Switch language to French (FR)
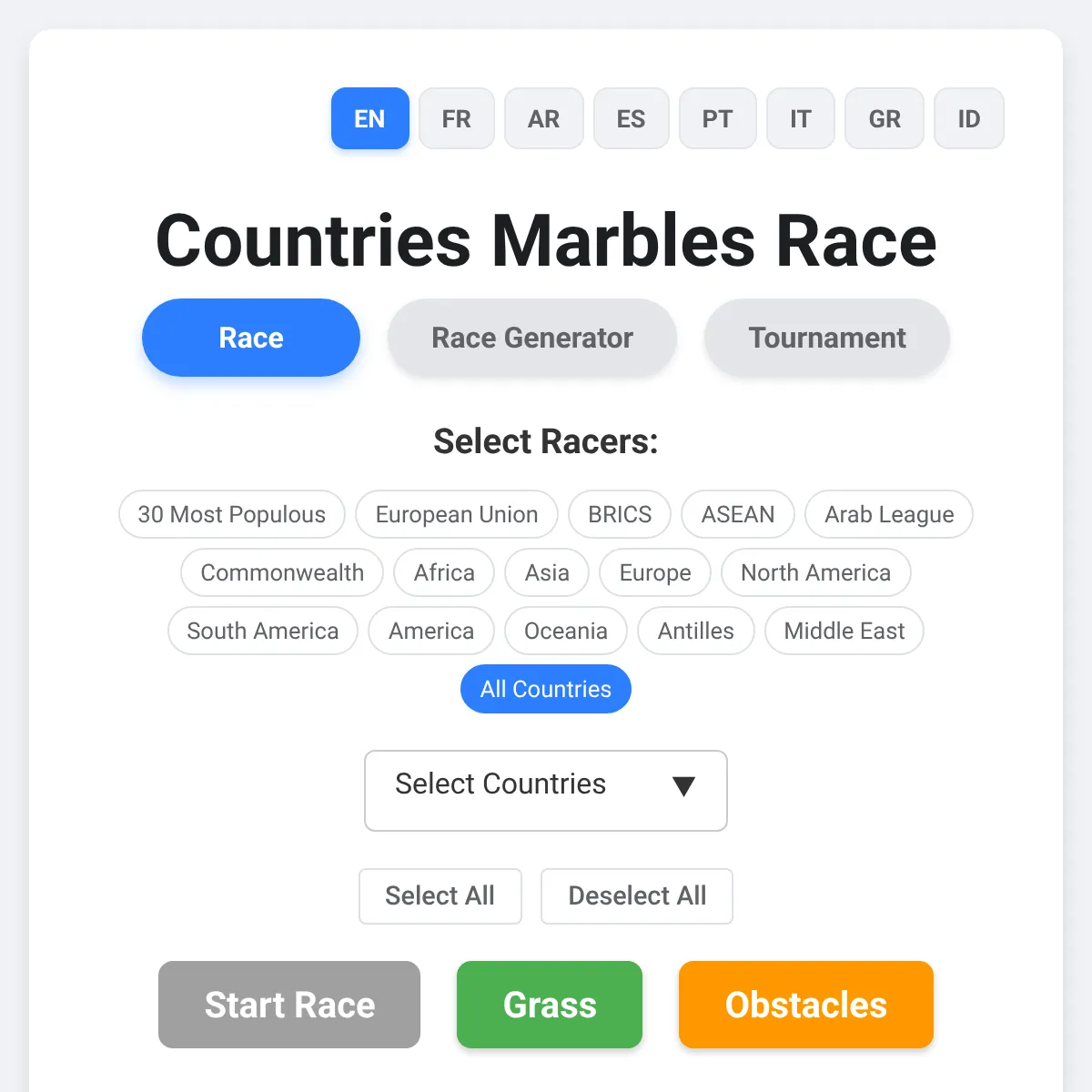This screenshot has width=1092, height=1092. pos(456,118)
